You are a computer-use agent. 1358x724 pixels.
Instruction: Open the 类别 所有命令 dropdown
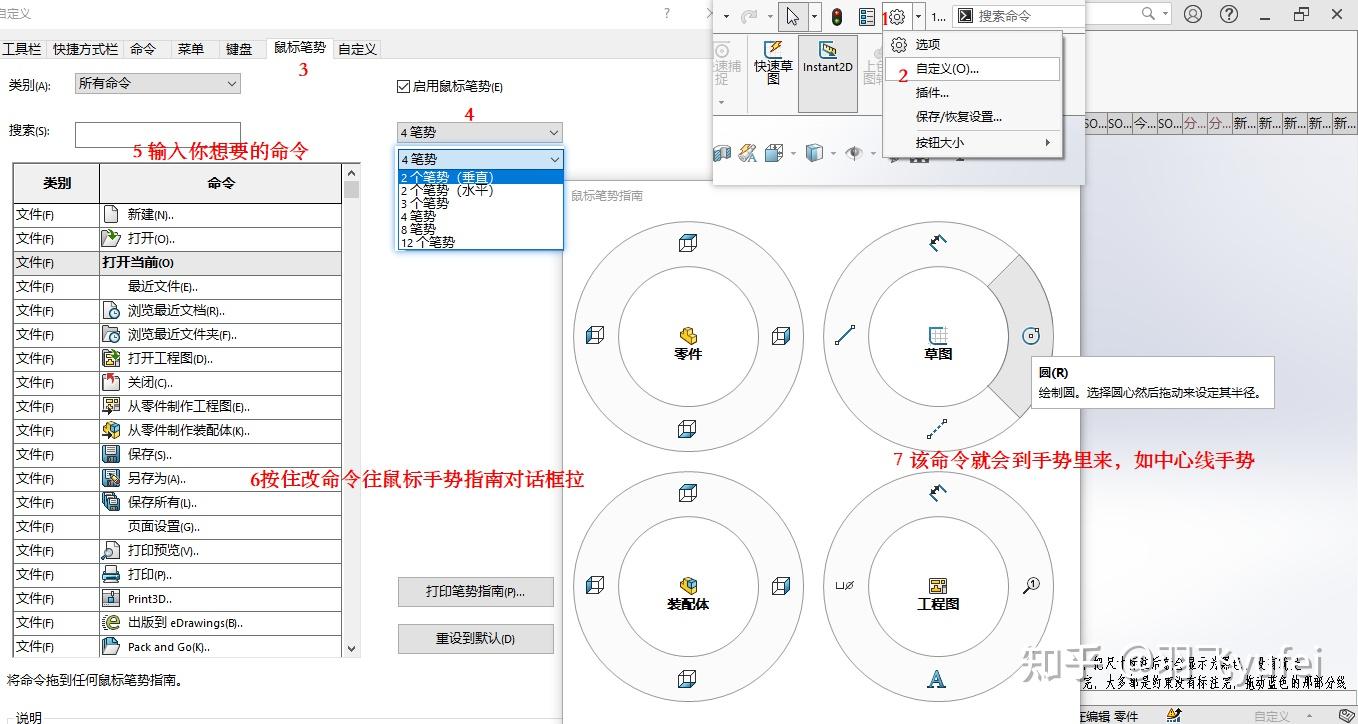coord(158,84)
